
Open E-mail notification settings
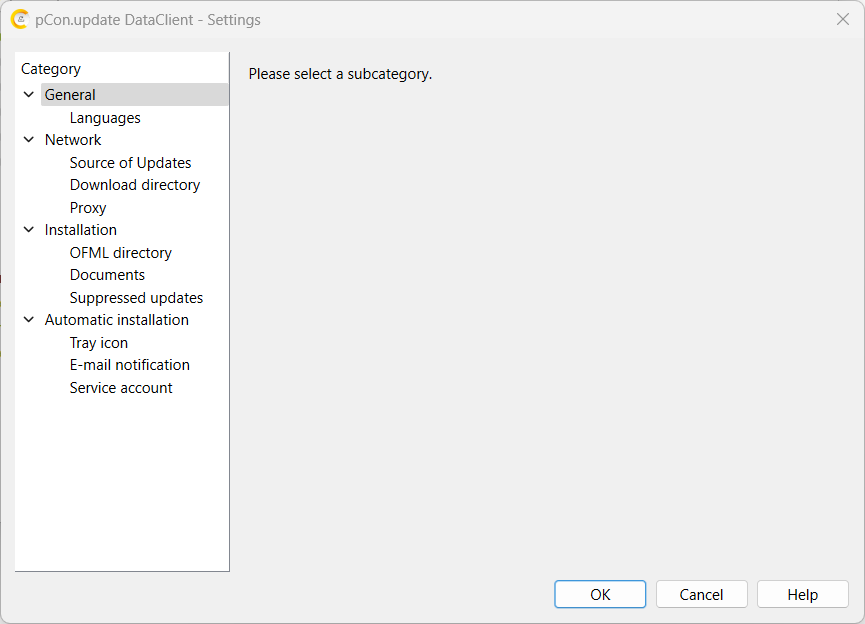pyautogui.click(x=130, y=365)
